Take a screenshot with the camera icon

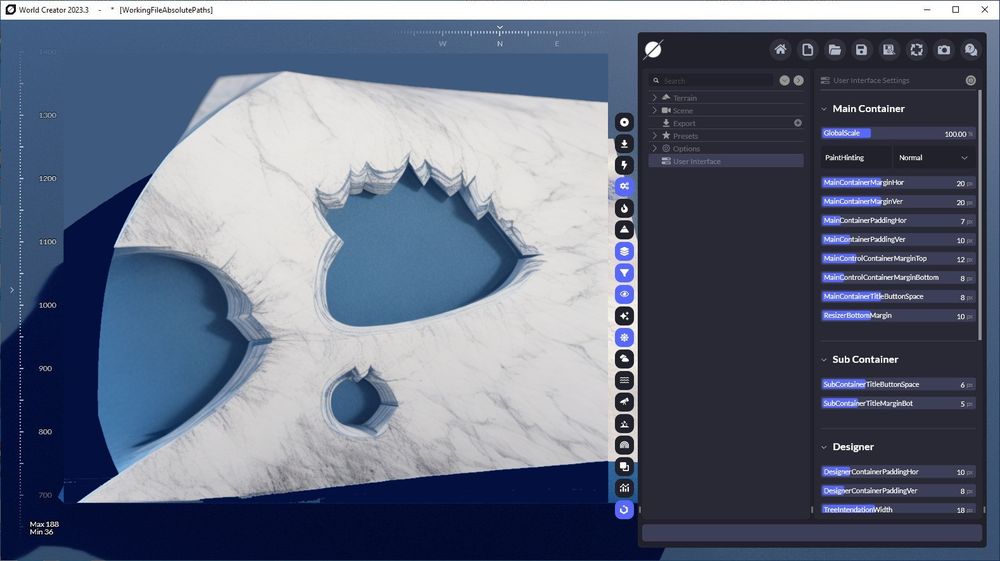click(x=944, y=50)
